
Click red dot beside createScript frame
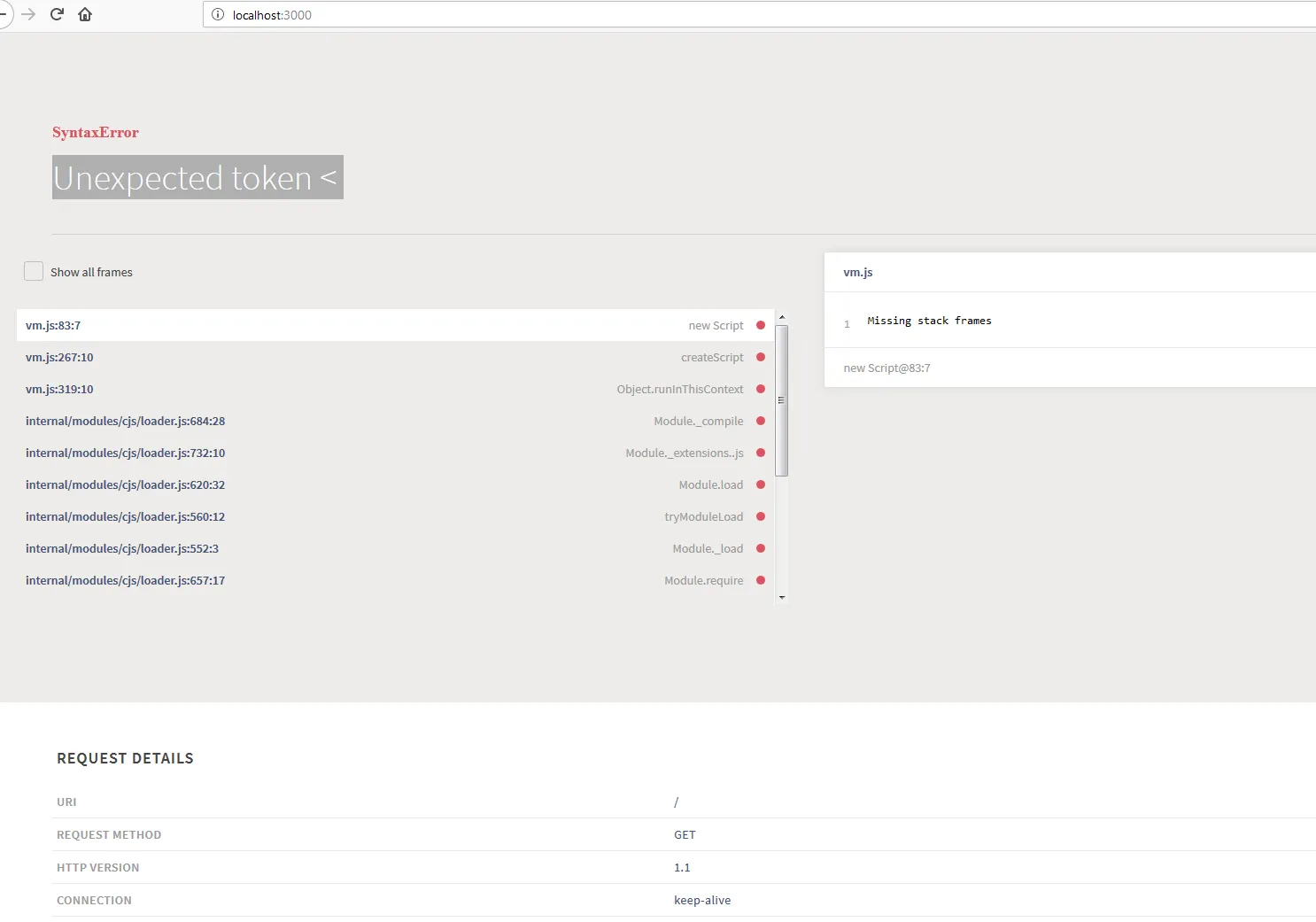click(761, 357)
